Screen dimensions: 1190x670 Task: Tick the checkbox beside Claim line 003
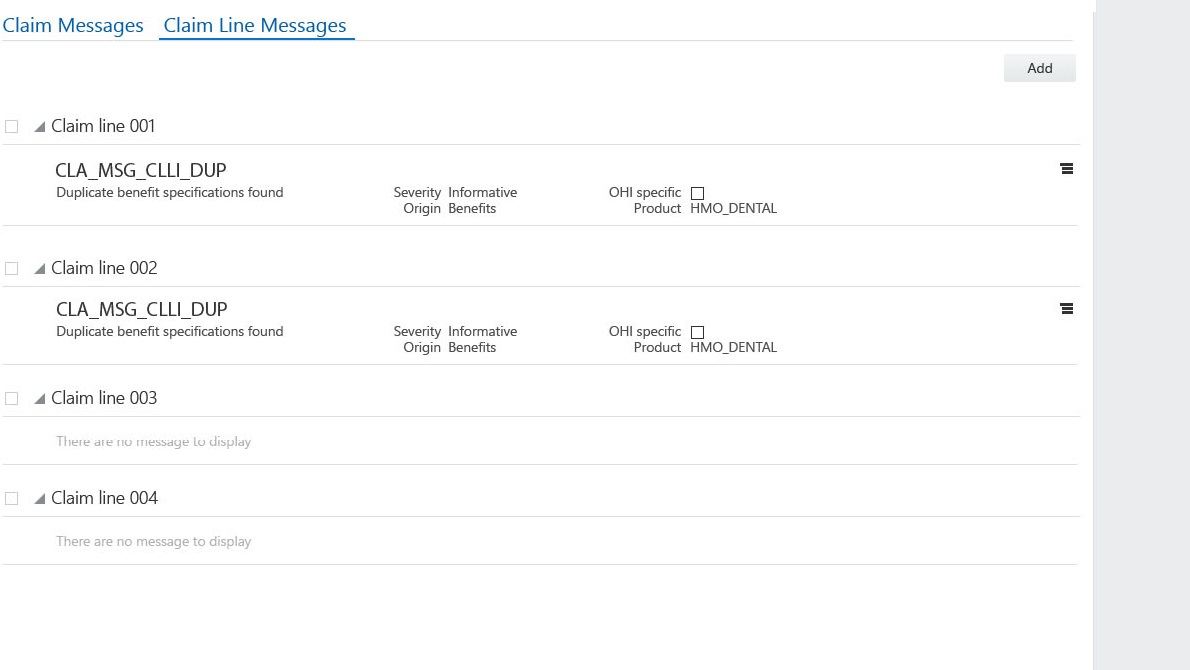pyautogui.click(x=11, y=398)
